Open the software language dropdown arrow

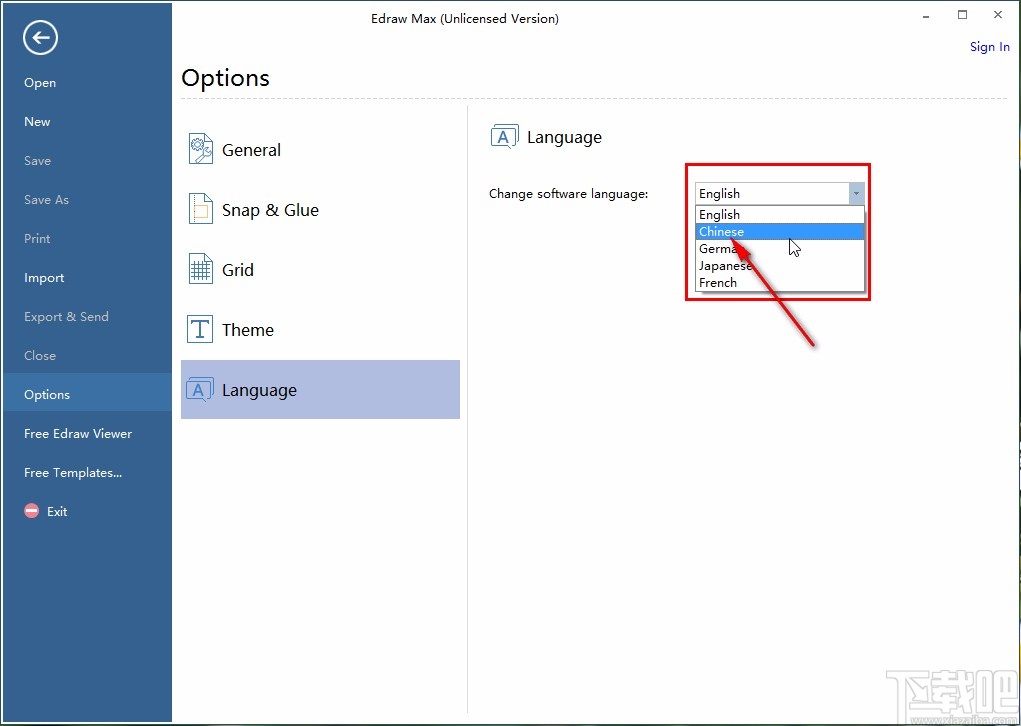[856, 193]
